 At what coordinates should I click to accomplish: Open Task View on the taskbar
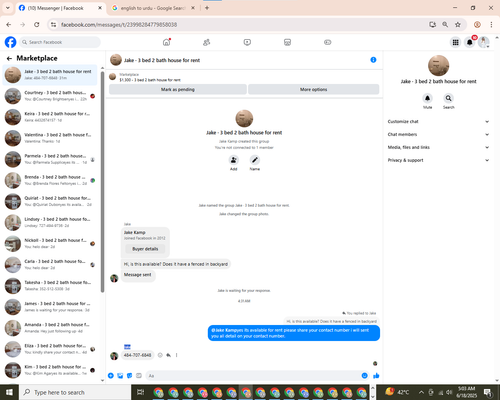click(x=141, y=392)
